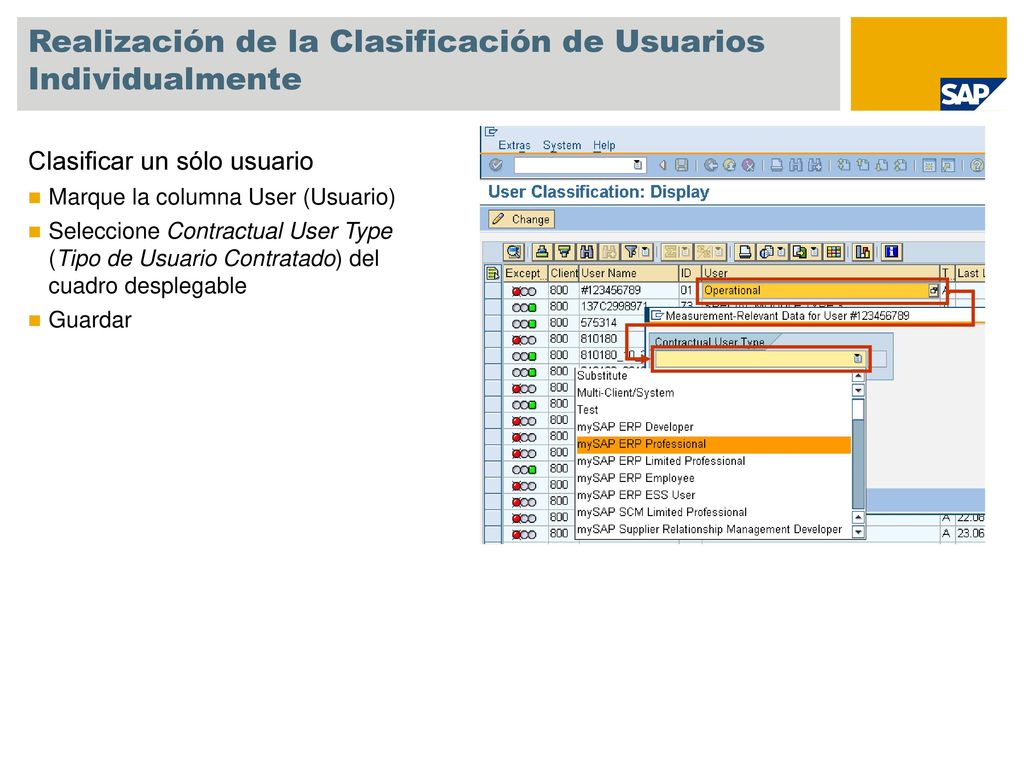This screenshot has height=768, width=1024.
Task: Click the Client column header
Action: pos(563,273)
